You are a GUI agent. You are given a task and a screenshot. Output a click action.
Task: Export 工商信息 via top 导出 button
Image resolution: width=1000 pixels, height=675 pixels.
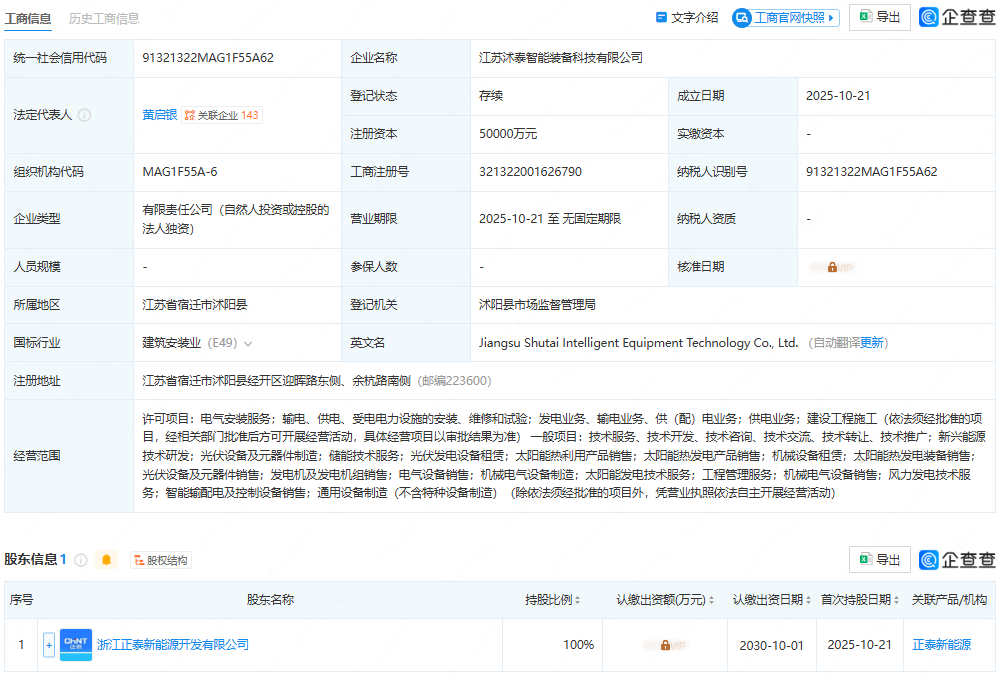[x=879, y=18]
